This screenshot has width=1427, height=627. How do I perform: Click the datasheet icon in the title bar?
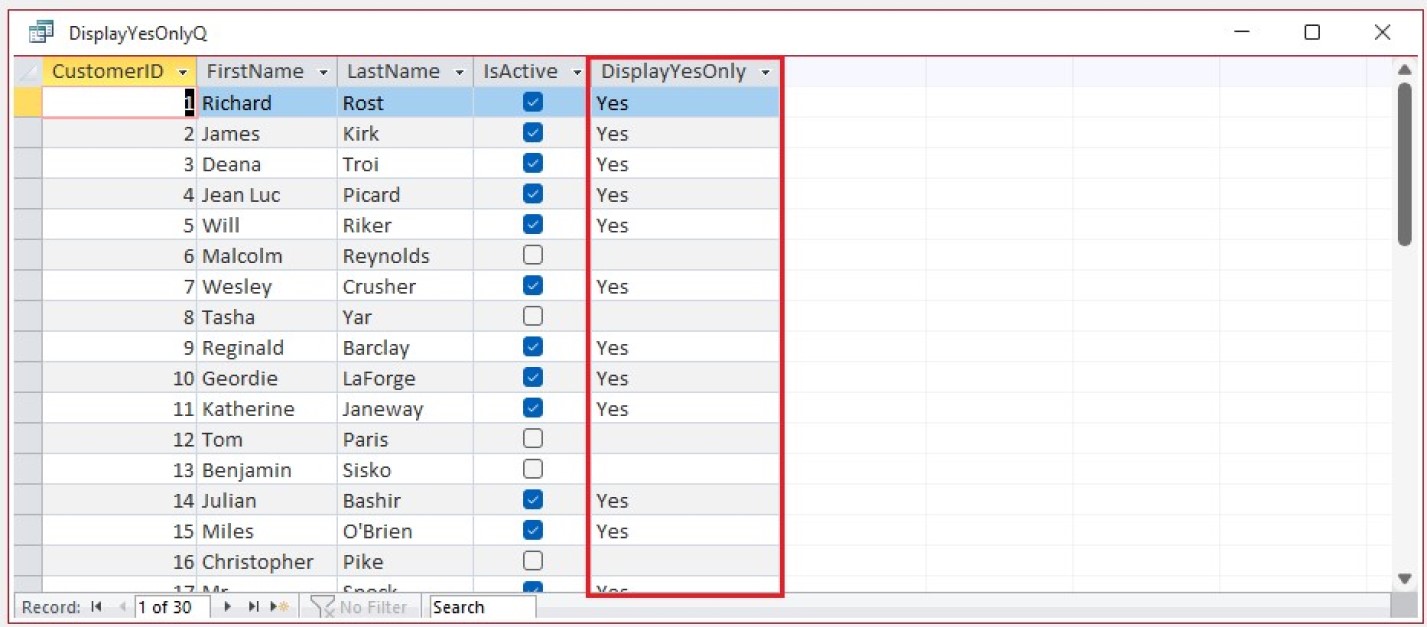click(x=40, y=31)
